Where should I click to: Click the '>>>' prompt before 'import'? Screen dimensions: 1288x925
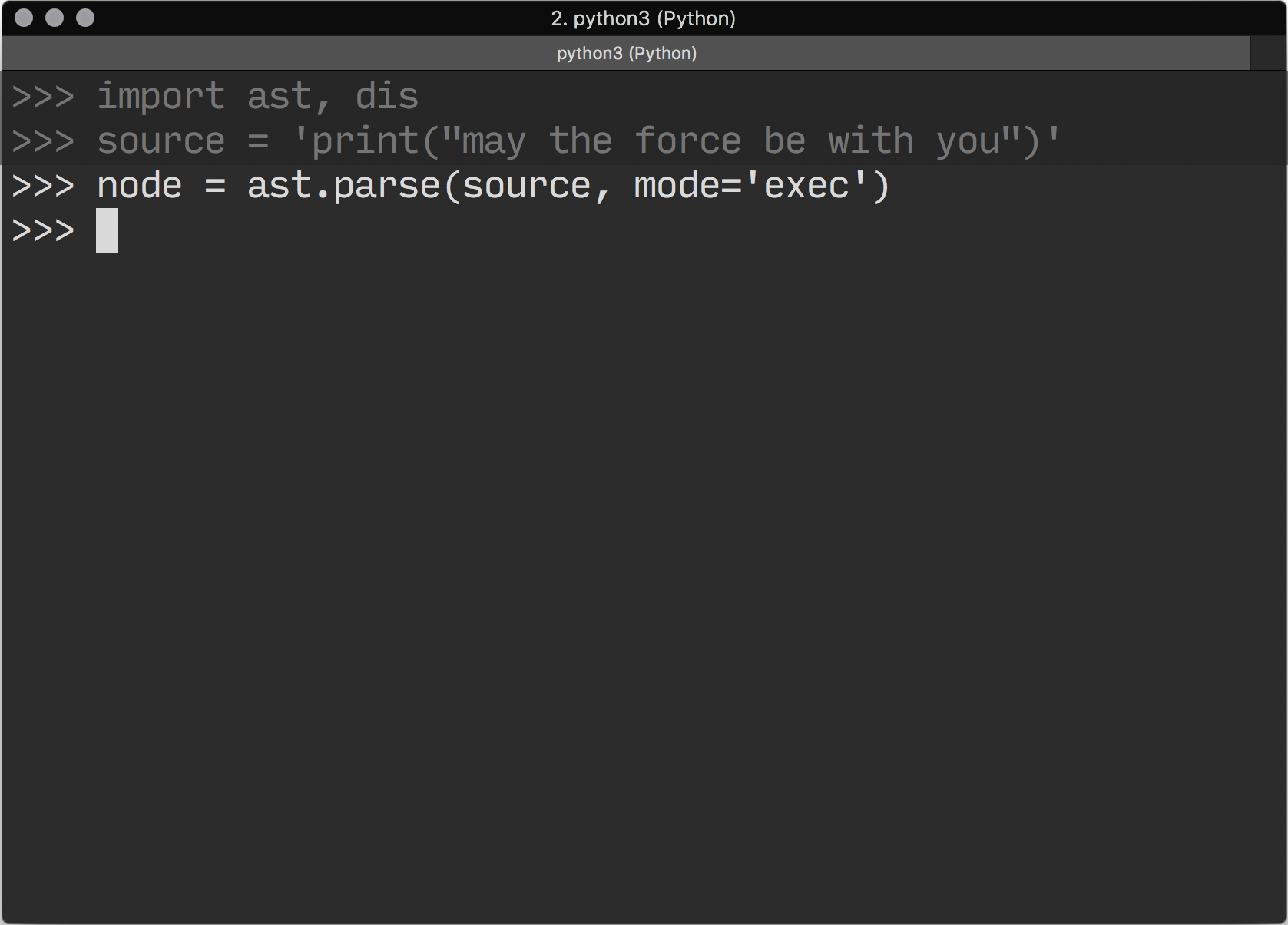click(x=43, y=97)
